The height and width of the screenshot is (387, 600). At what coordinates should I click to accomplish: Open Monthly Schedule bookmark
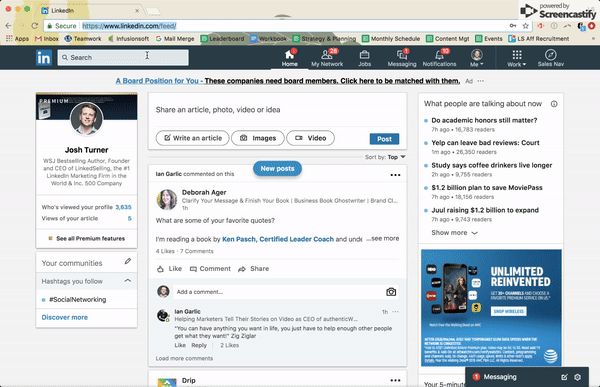pos(391,39)
